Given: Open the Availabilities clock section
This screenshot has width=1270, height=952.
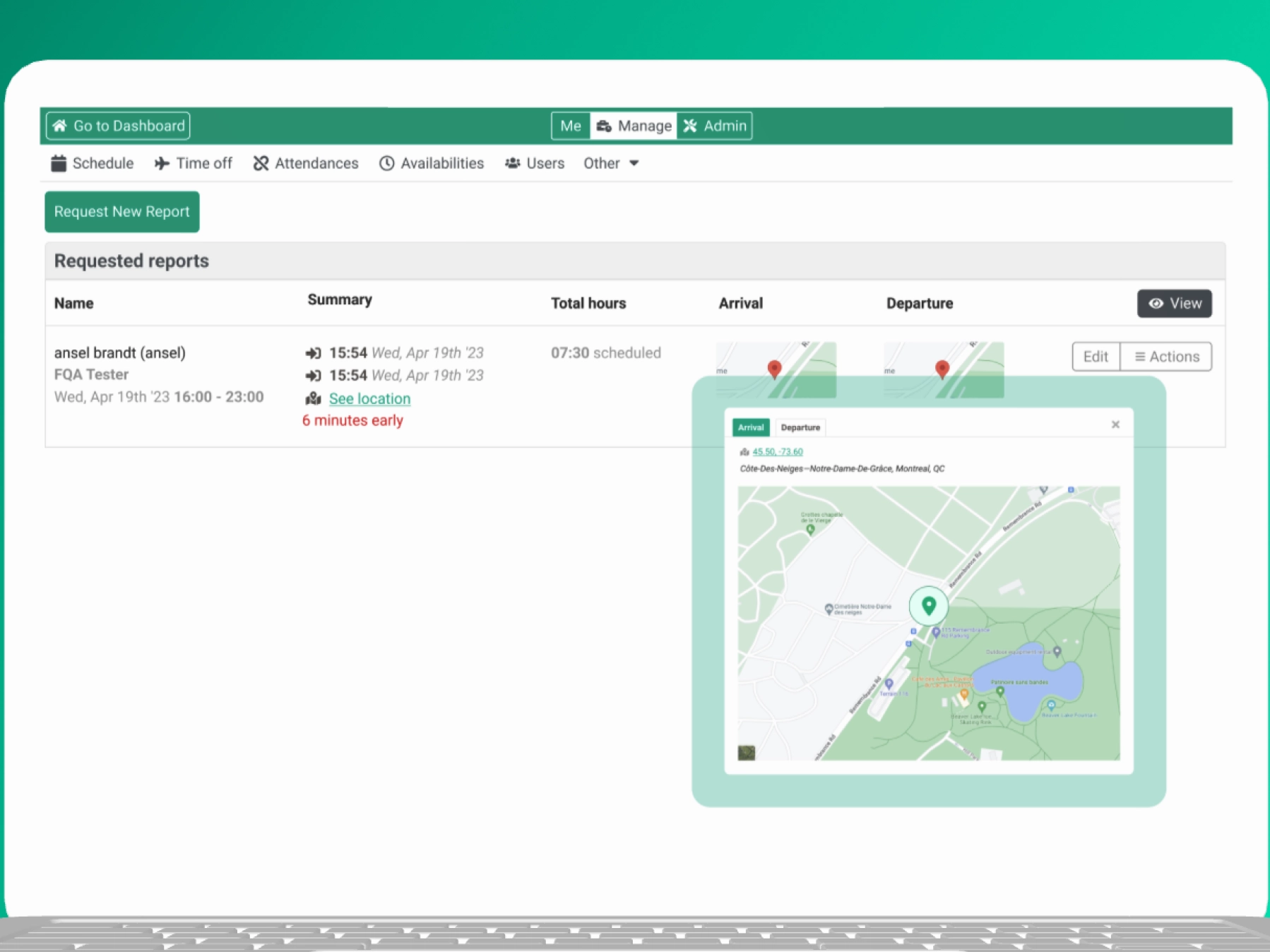Looking at the screenshot, I should [432, 163].
